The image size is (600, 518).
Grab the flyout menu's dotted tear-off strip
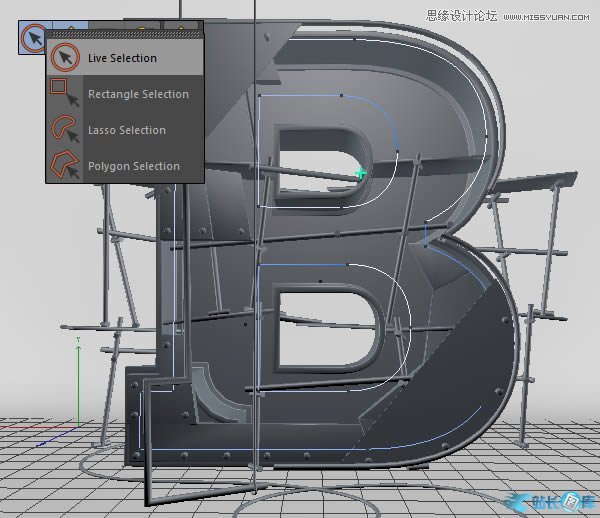pyautogui.click(x=124, y=33)
